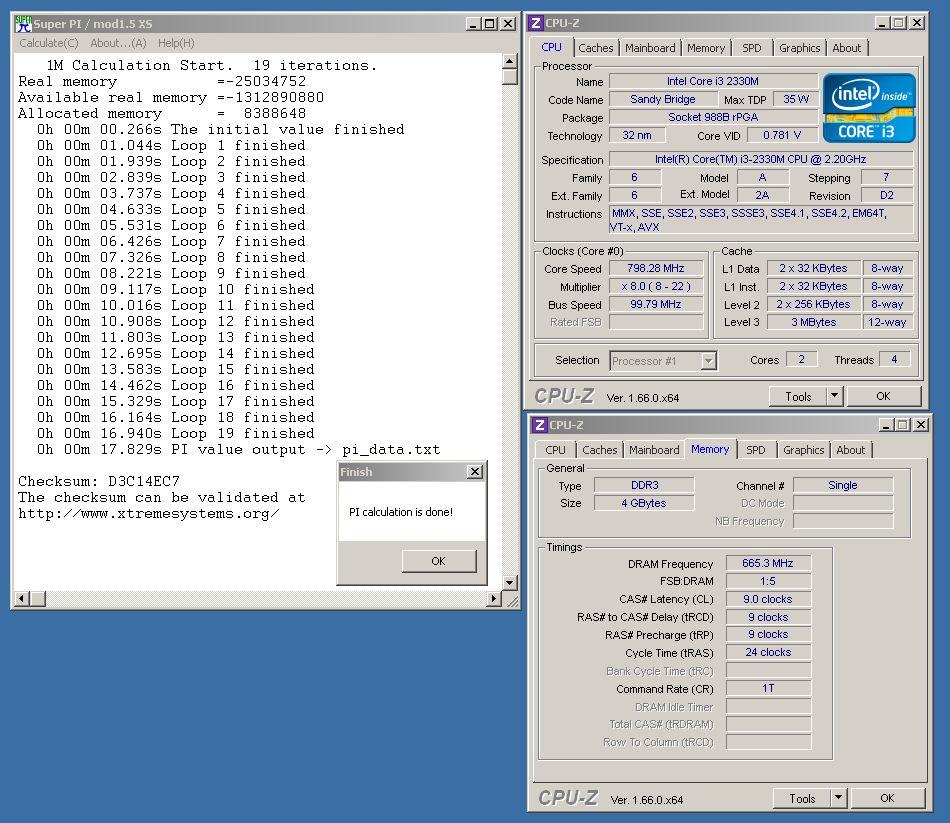Click 'Loop 19 finished' line in Super PI
Image resolution: width=950 pixels, height=823 pixels.
click(176, 433)
